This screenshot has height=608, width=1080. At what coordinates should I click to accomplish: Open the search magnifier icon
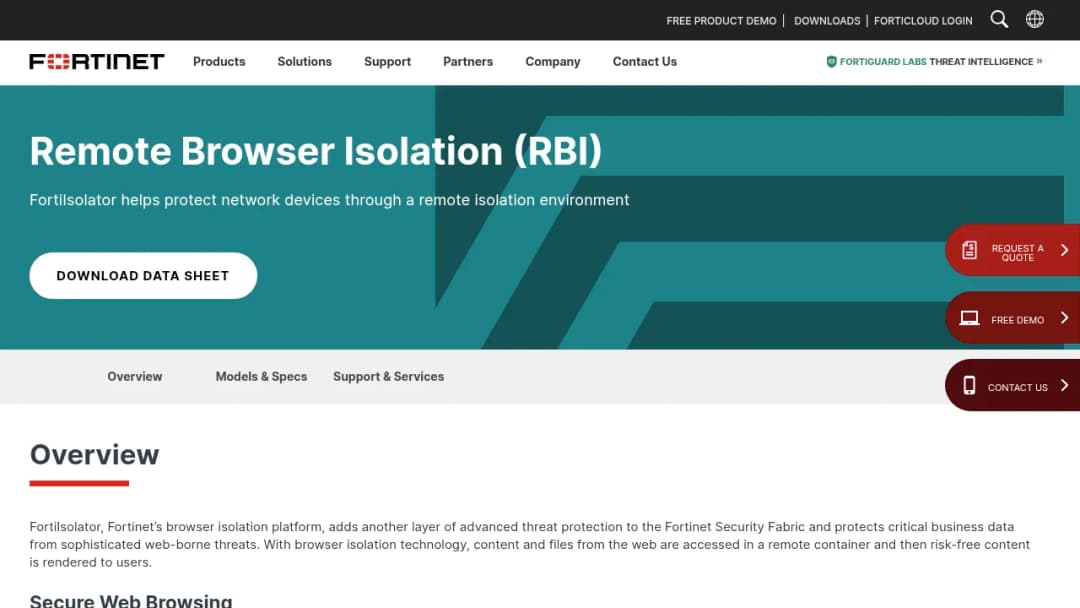(999, 19)
